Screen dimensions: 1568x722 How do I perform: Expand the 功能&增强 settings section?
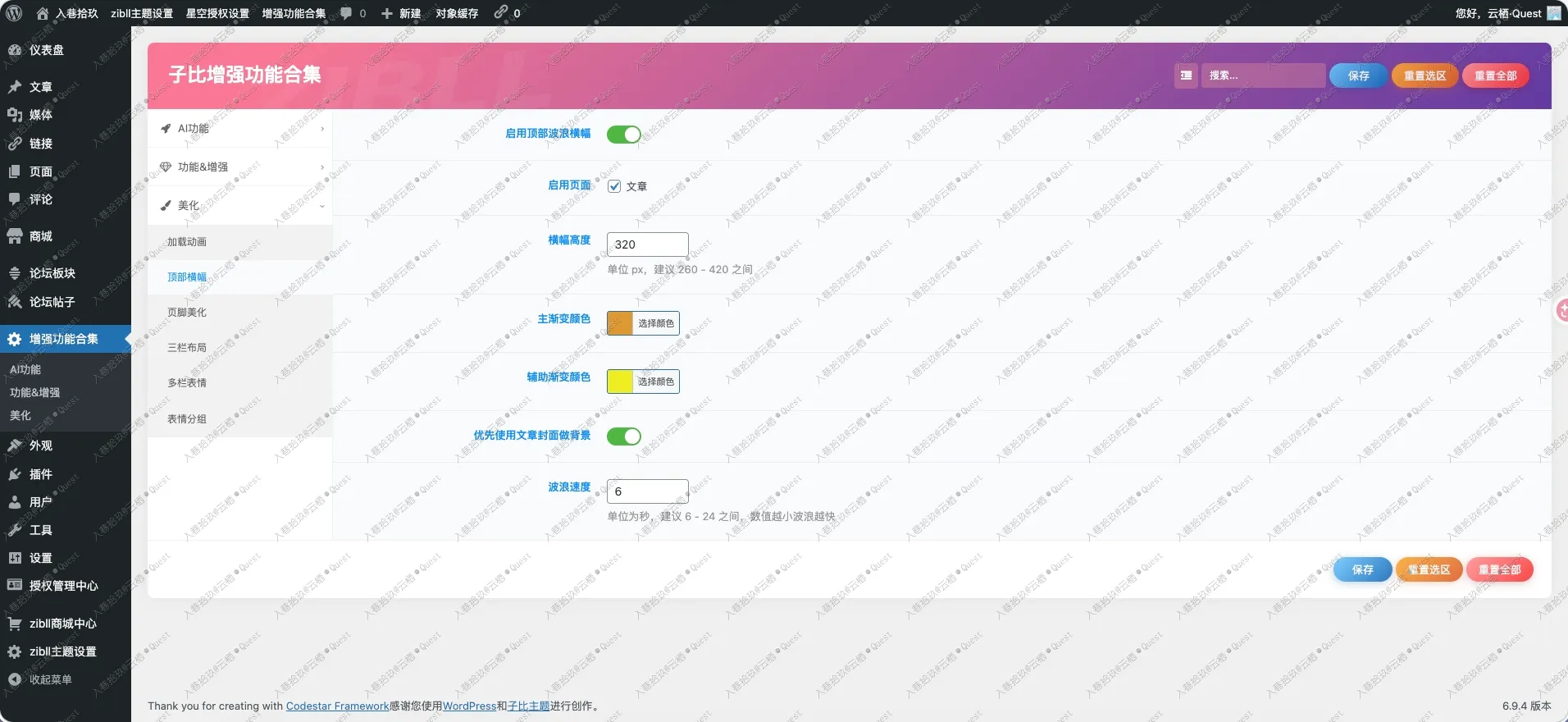239,167
